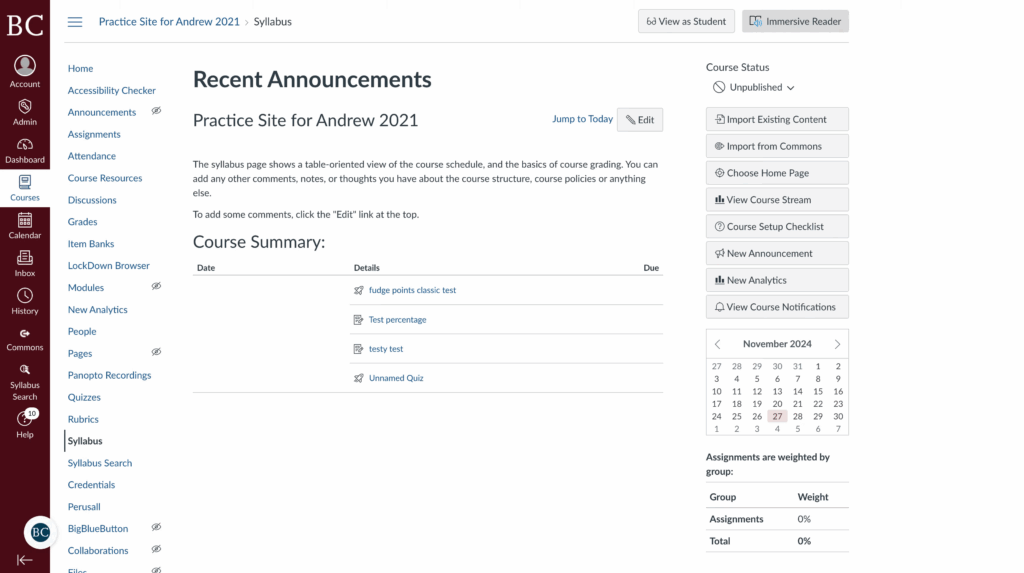Select November 15 in mini calendar

[818, 391]
